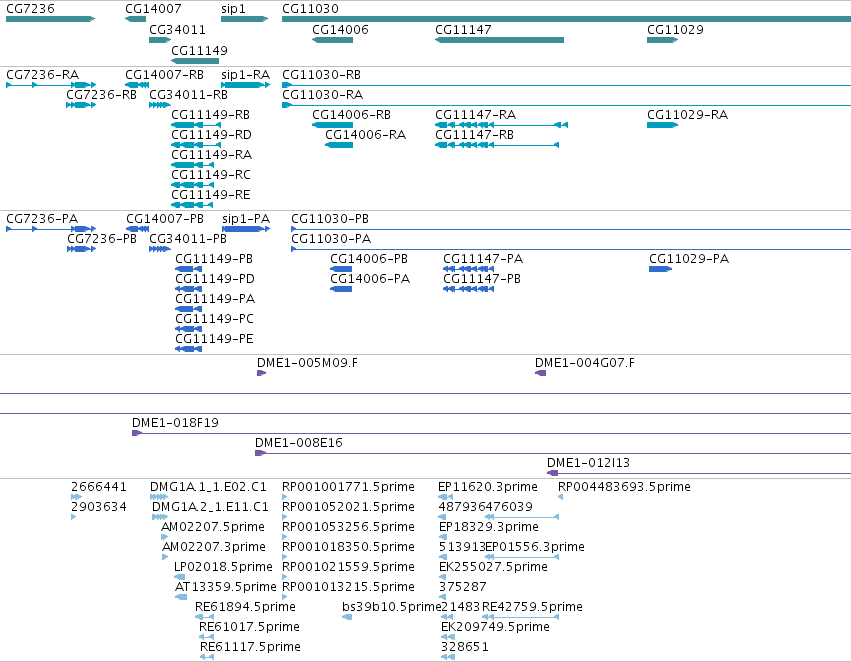Select transcript CG14007-RB label

click(164, 74)
